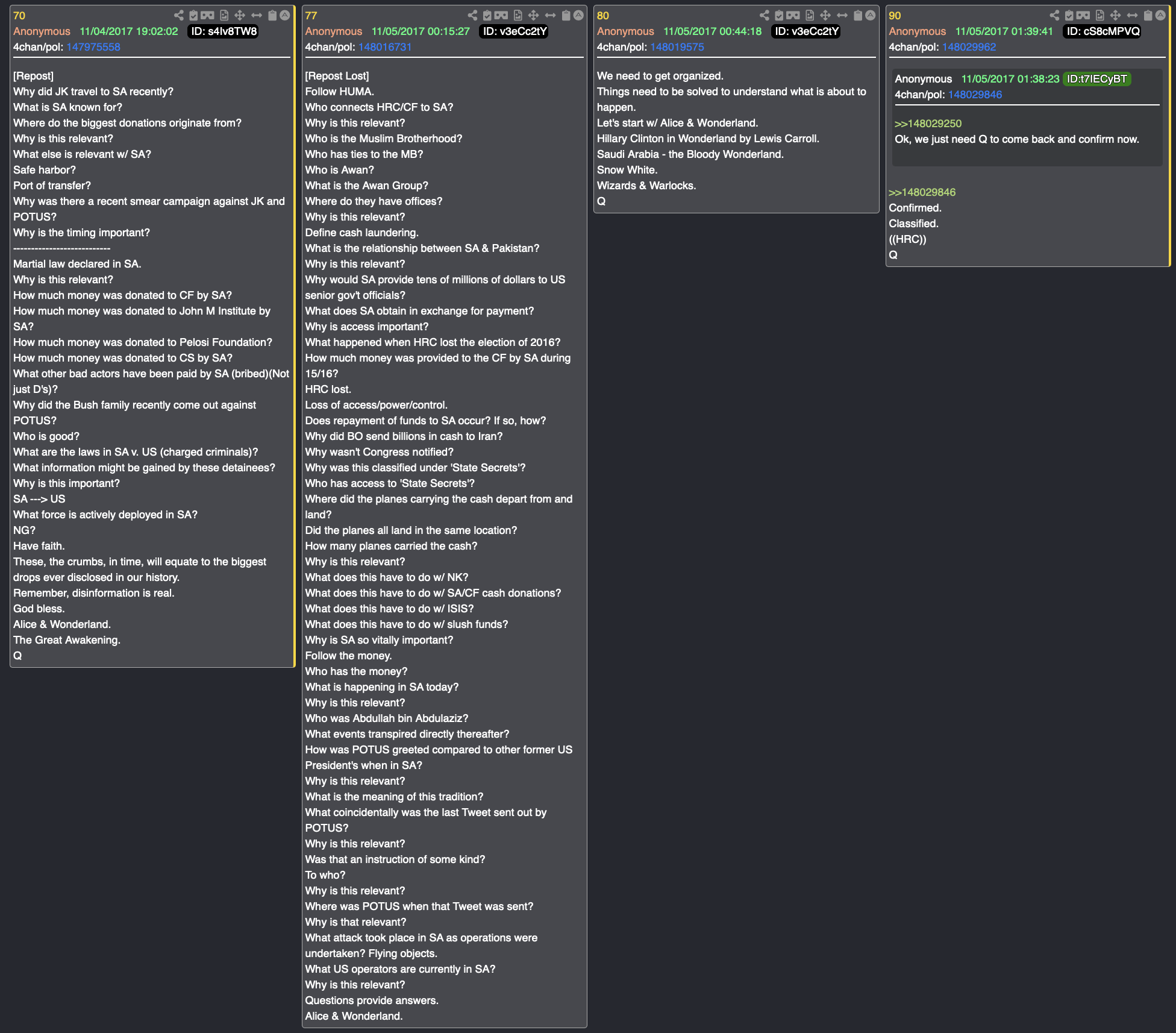
Task: Click the image file icon on post 77
Action: [x=518, y=15]
